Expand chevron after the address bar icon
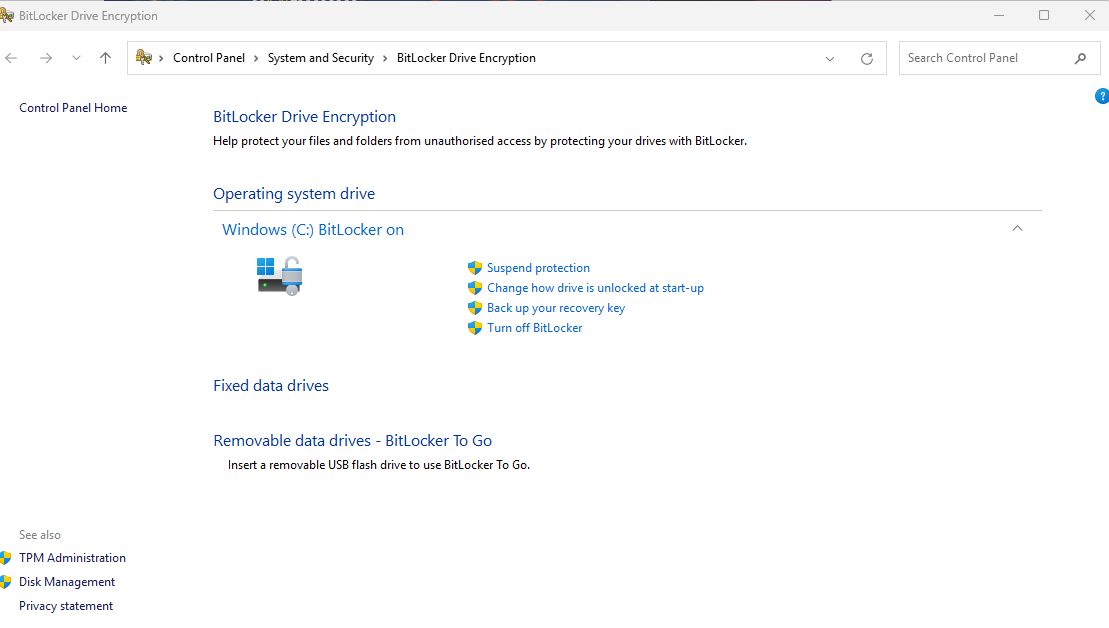 click(161, 58)
